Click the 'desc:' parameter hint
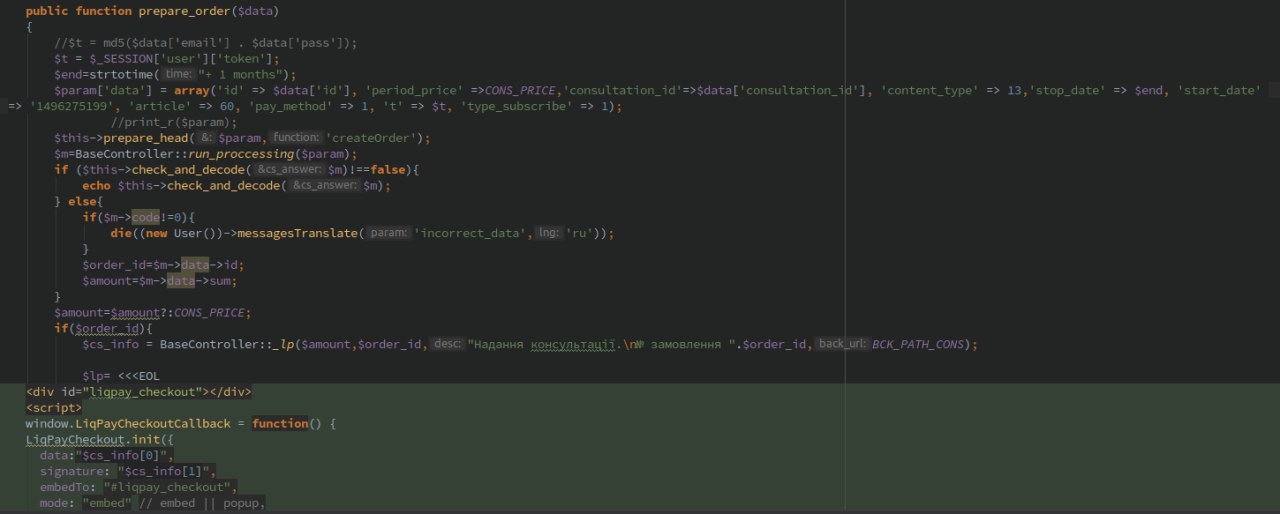This screenshot has width=1280, height=514. 448,344
